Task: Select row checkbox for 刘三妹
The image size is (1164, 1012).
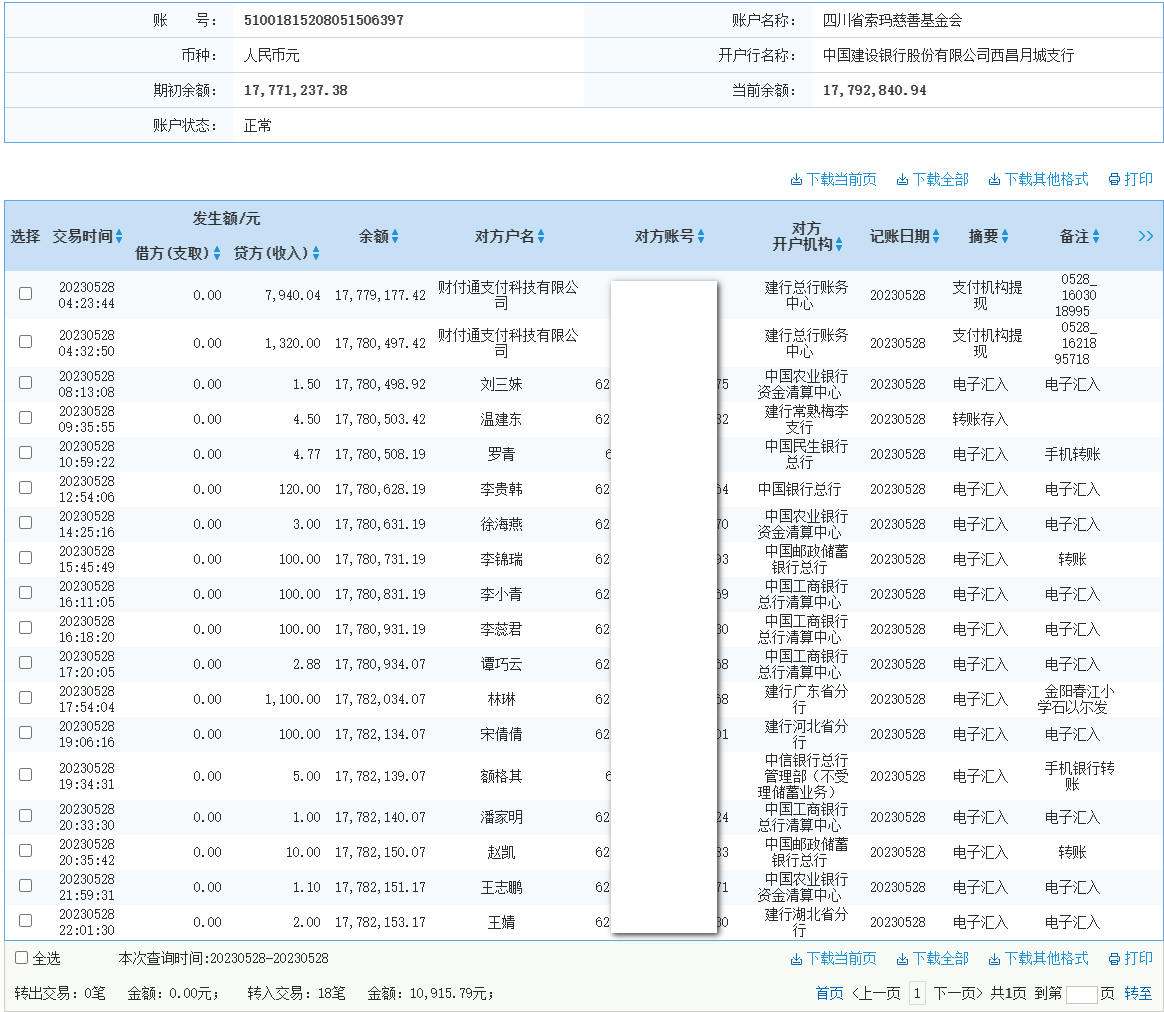Action: coord(25,382)
